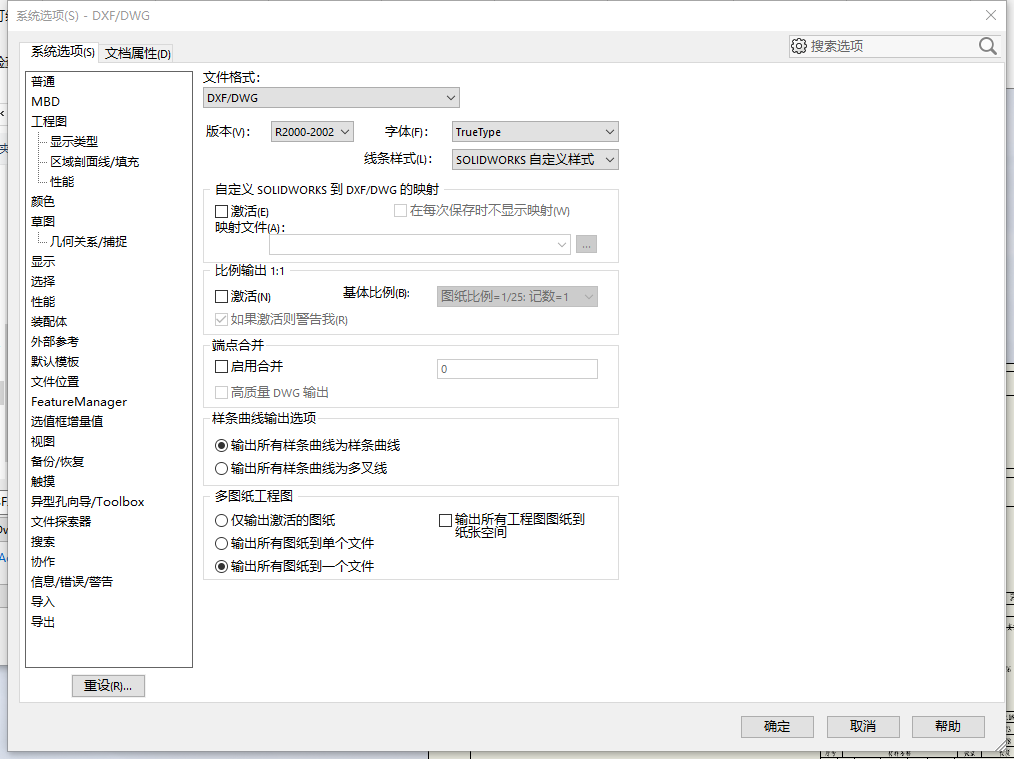1014x759 pixels.
Task: Switch to the 文档属性 tab
Action: [x=138, y=54]
